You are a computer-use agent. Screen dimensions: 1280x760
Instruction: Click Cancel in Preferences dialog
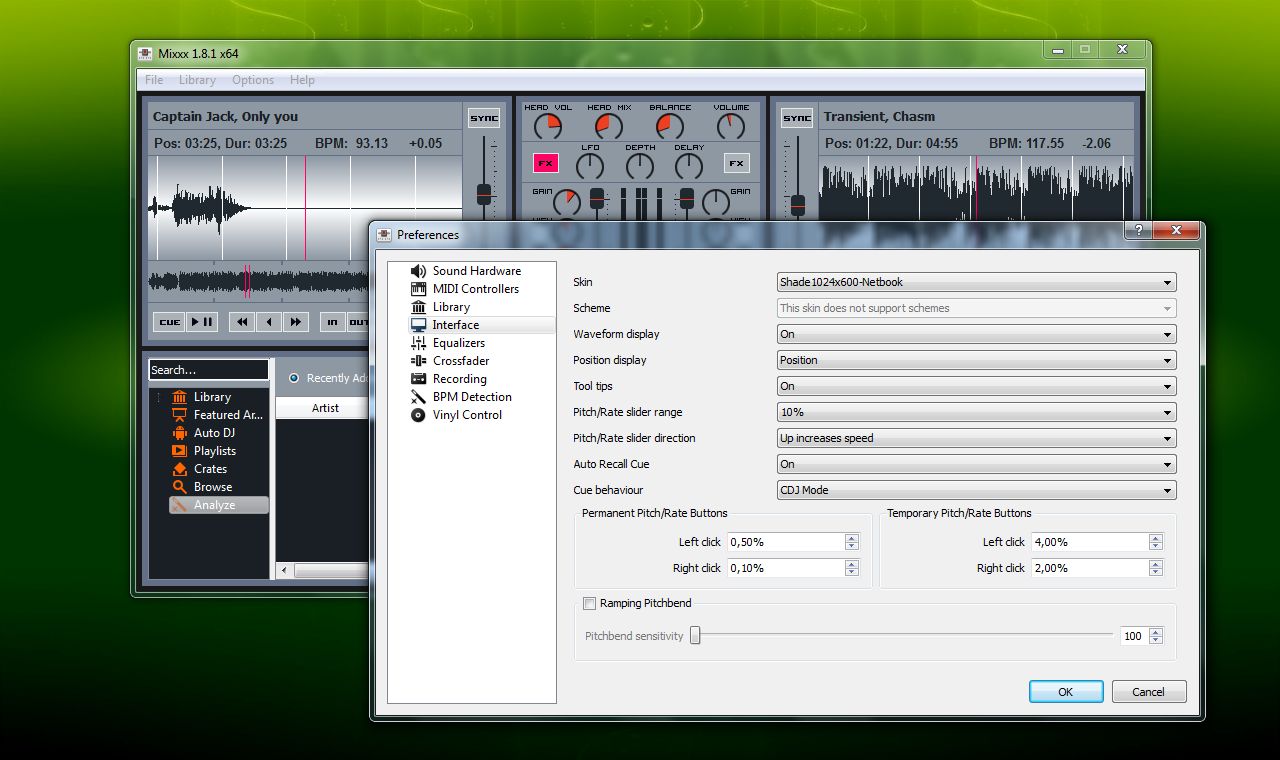pos(1148,692)
